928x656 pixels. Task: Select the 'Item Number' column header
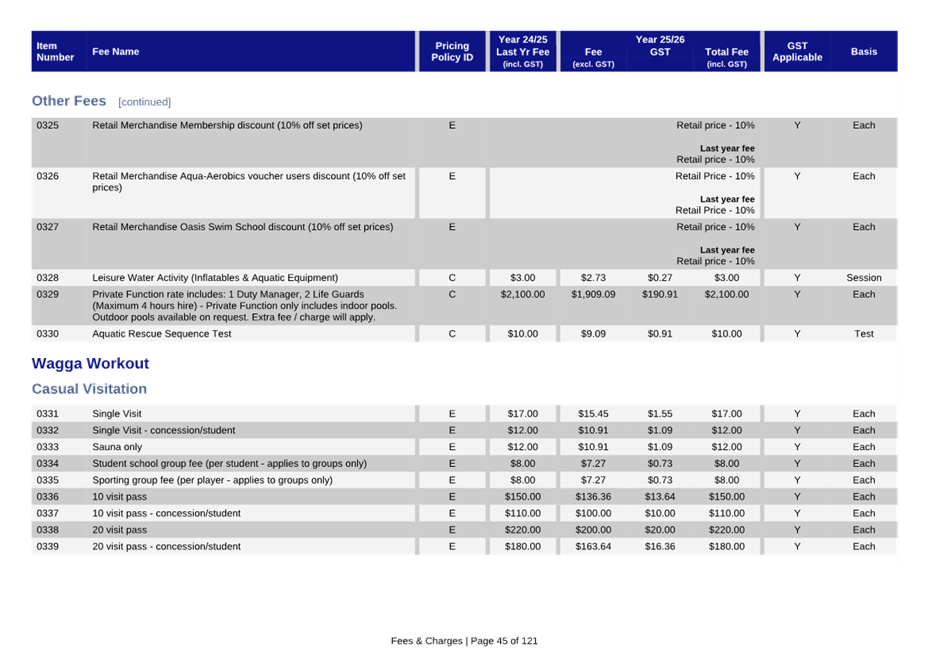[55, 52]
